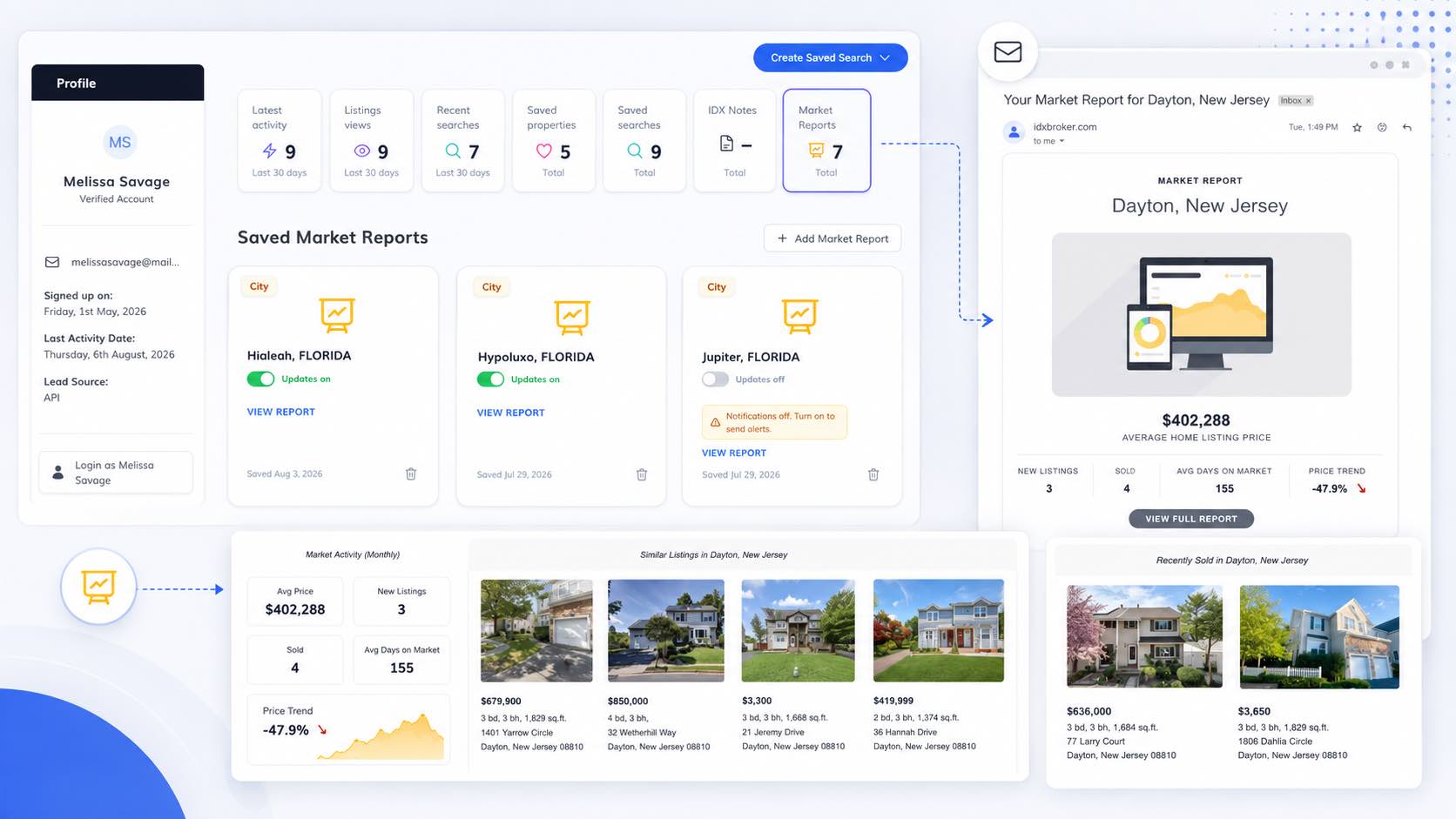Star the Dayton market report email
This screenshot has height=819, width=1456.
point(1357,127)
